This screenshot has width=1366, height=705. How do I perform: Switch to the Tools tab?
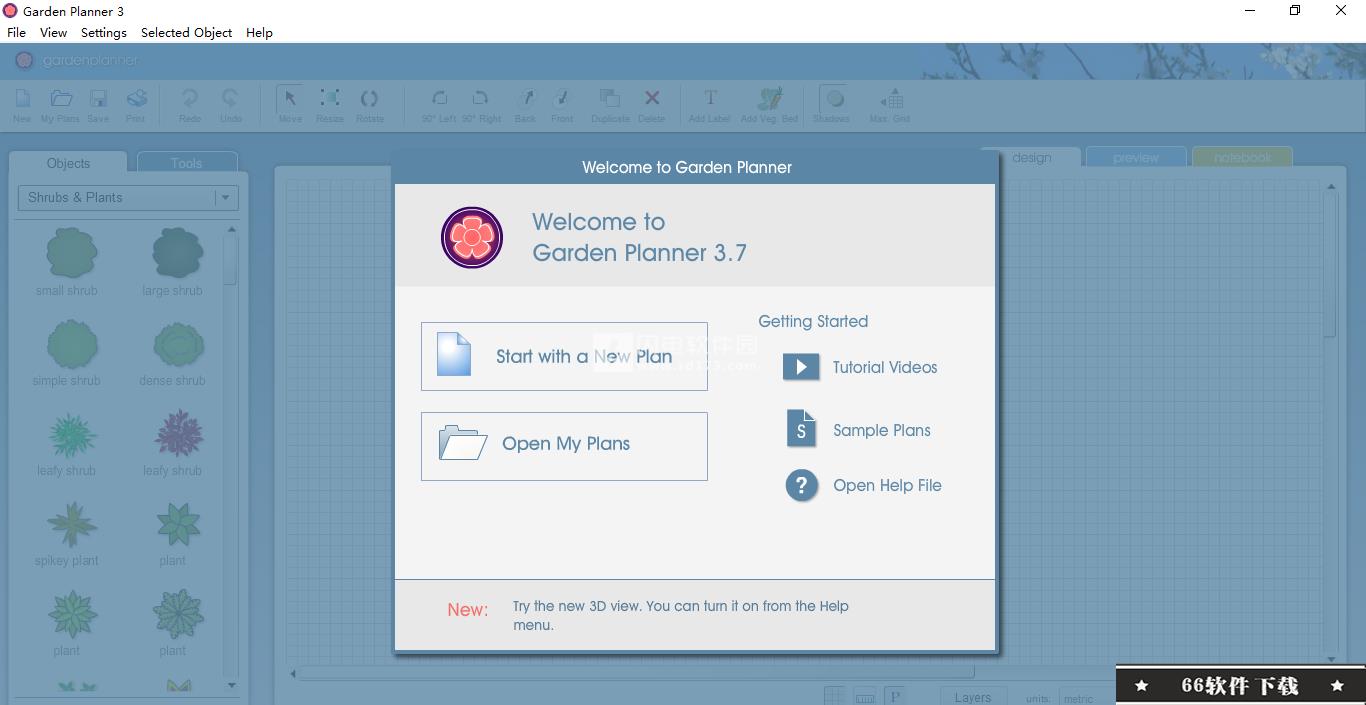[x=186, y=163]
